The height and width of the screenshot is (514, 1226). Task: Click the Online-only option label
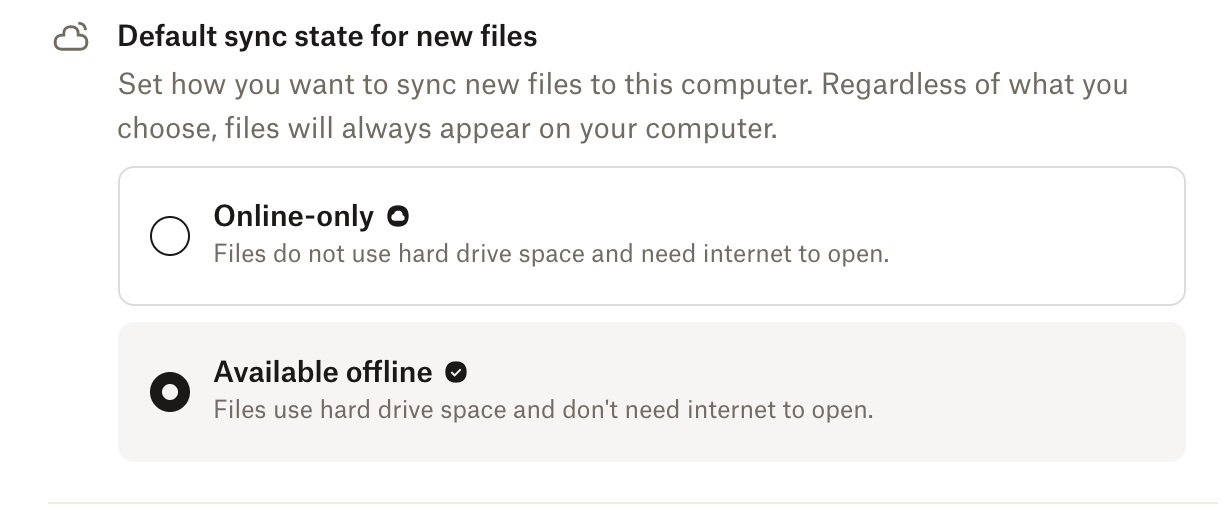tap(293, 216)
